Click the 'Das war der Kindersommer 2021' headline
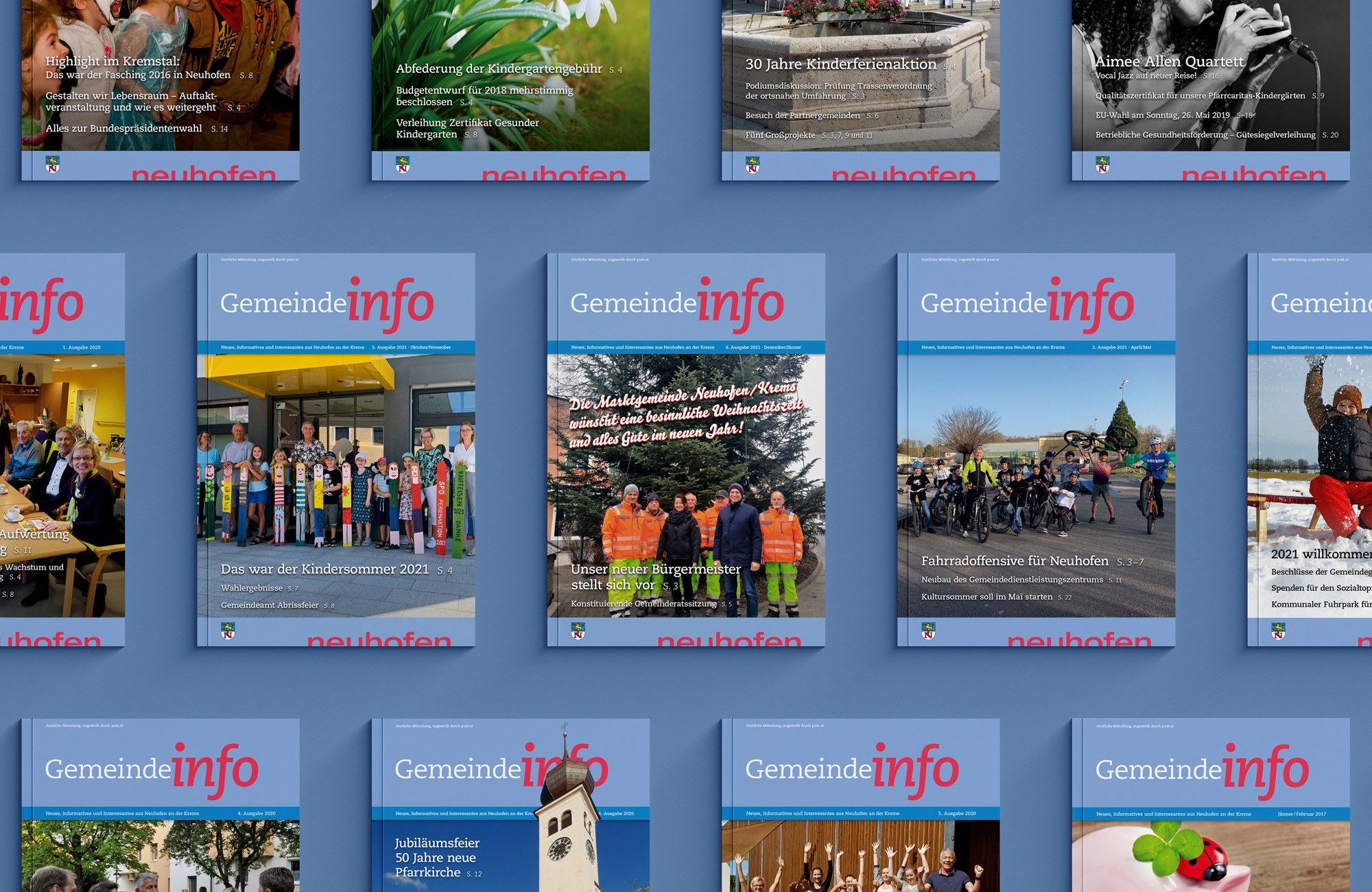The image size is (1372, 892). [324, 570]
